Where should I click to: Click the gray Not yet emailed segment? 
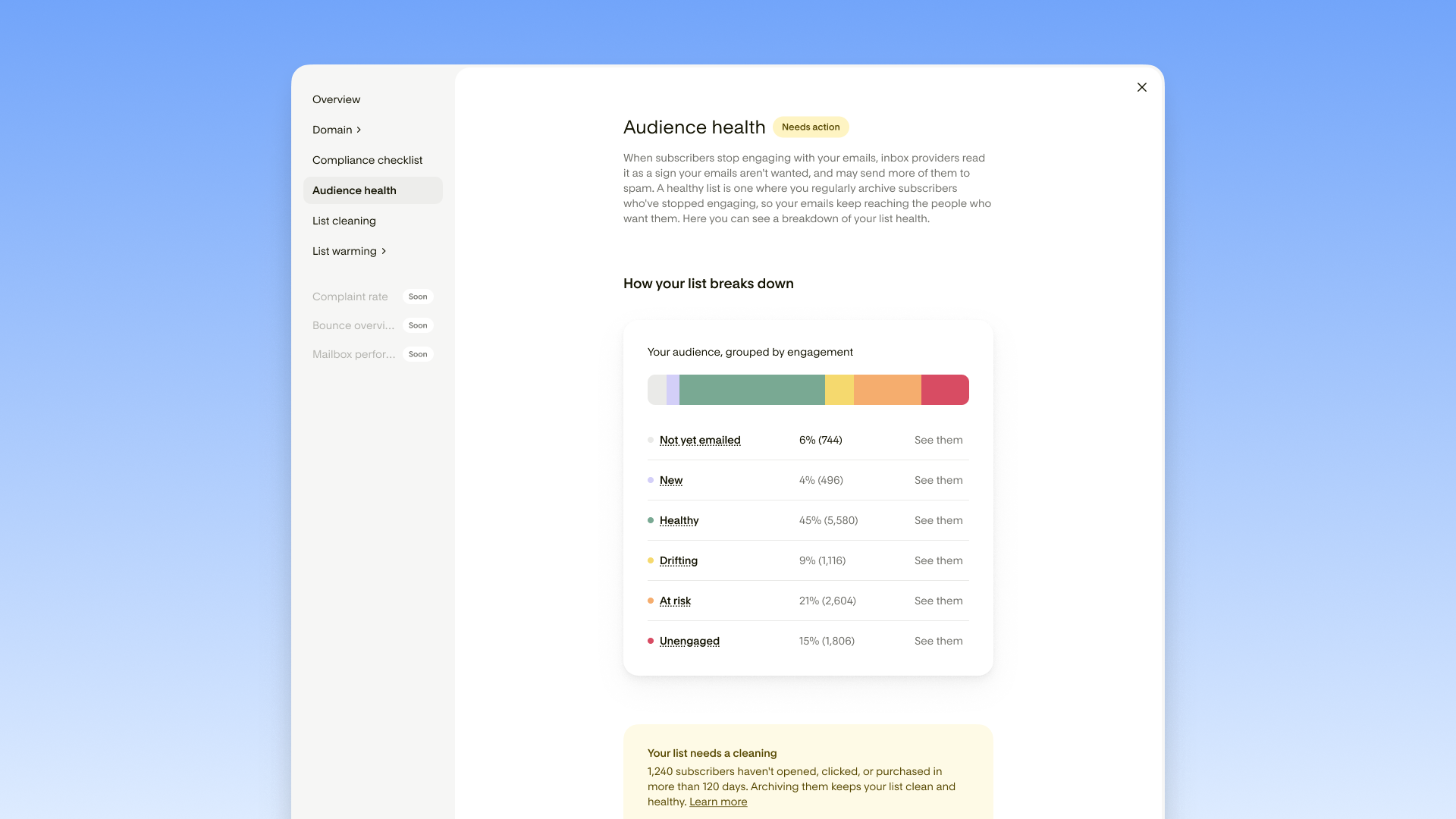coord(657,390)
